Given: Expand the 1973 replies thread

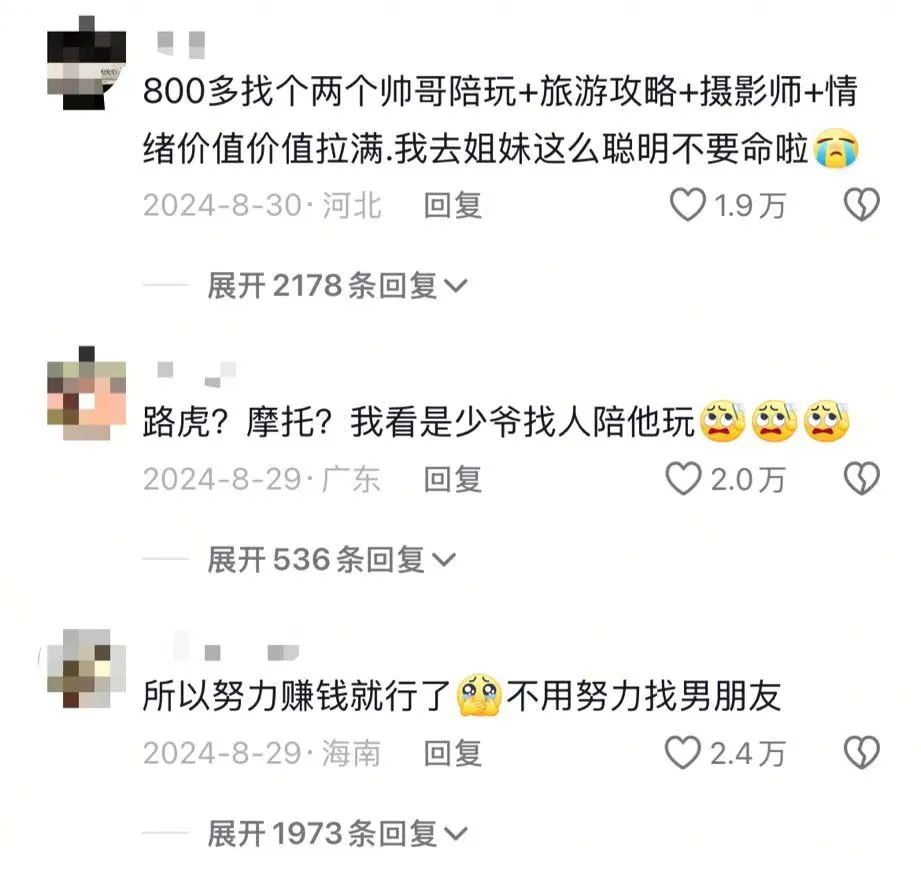Looking at the screenshot, I should 338,834.
